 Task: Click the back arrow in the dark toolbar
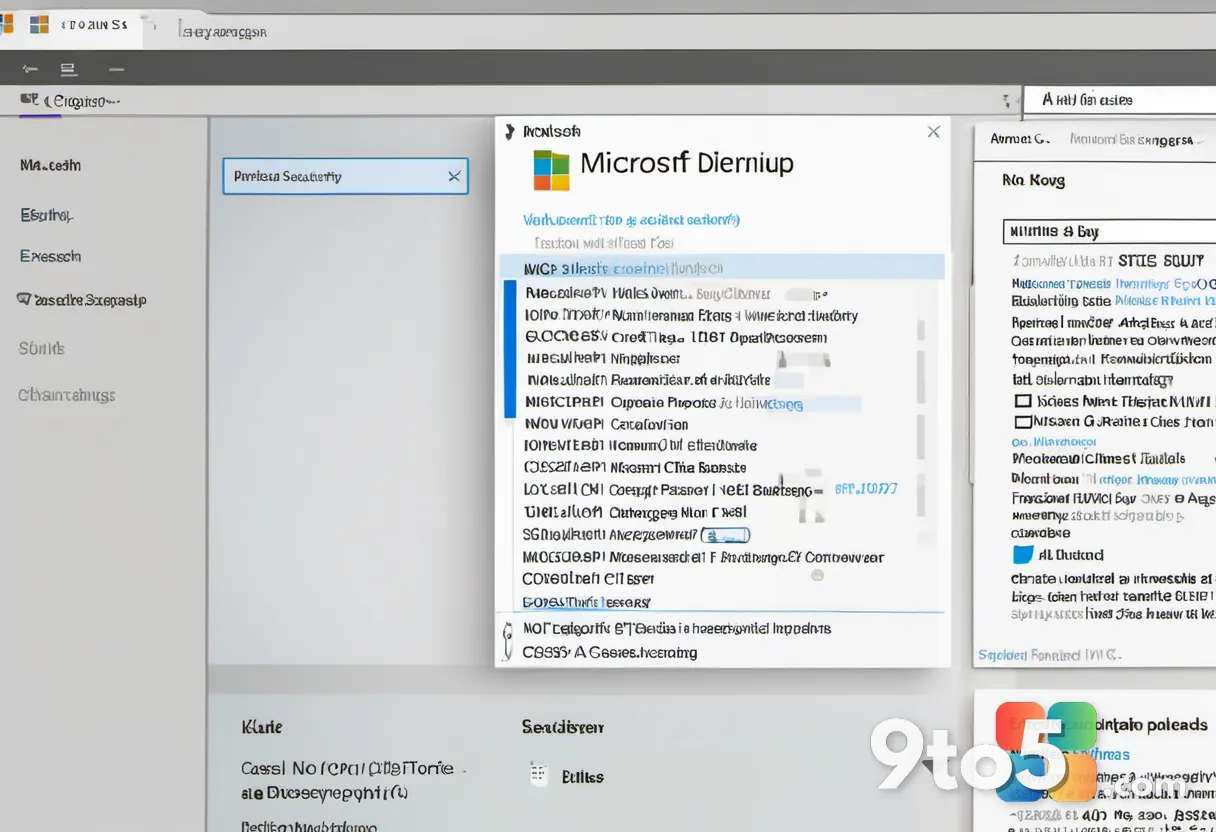[x=30, y=69]
